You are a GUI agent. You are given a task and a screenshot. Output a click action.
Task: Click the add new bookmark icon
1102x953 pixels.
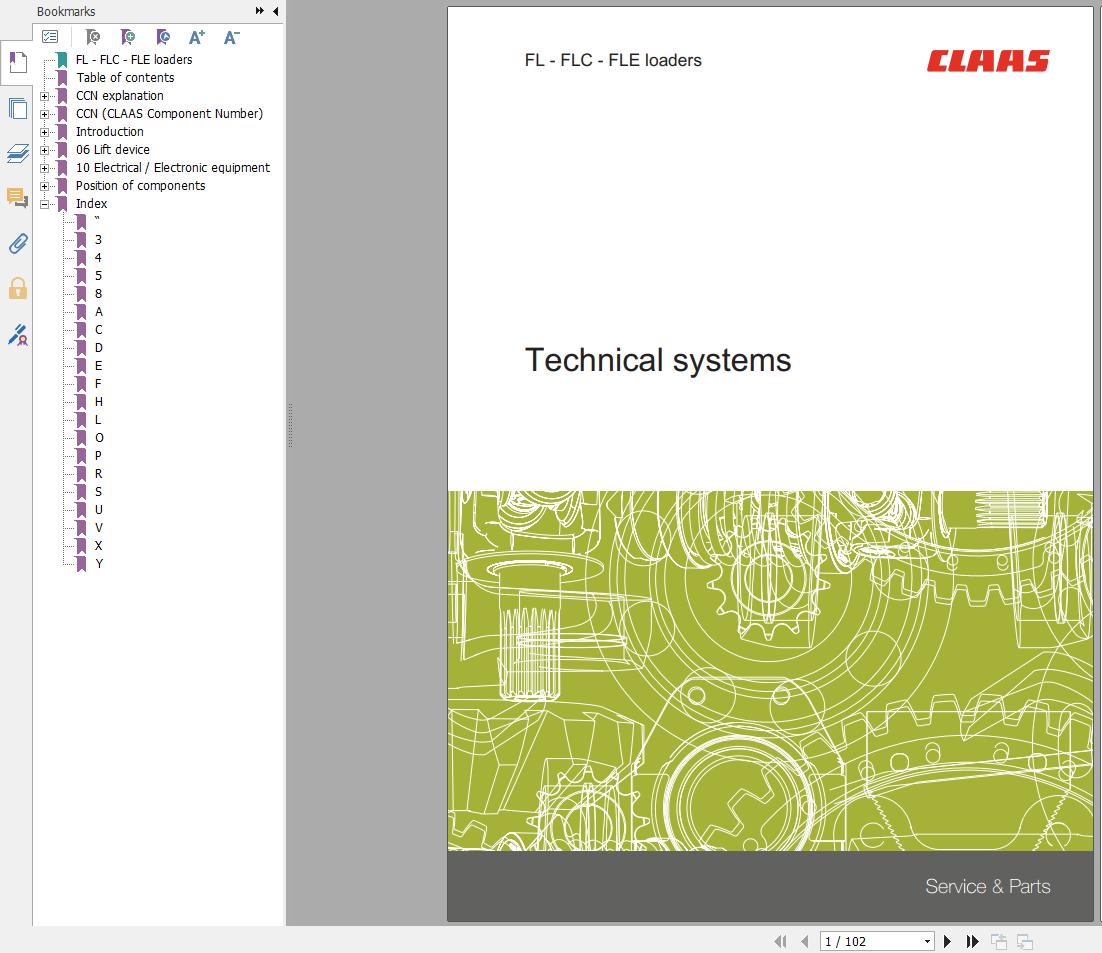pyautogui.click(x=127, y=37)
